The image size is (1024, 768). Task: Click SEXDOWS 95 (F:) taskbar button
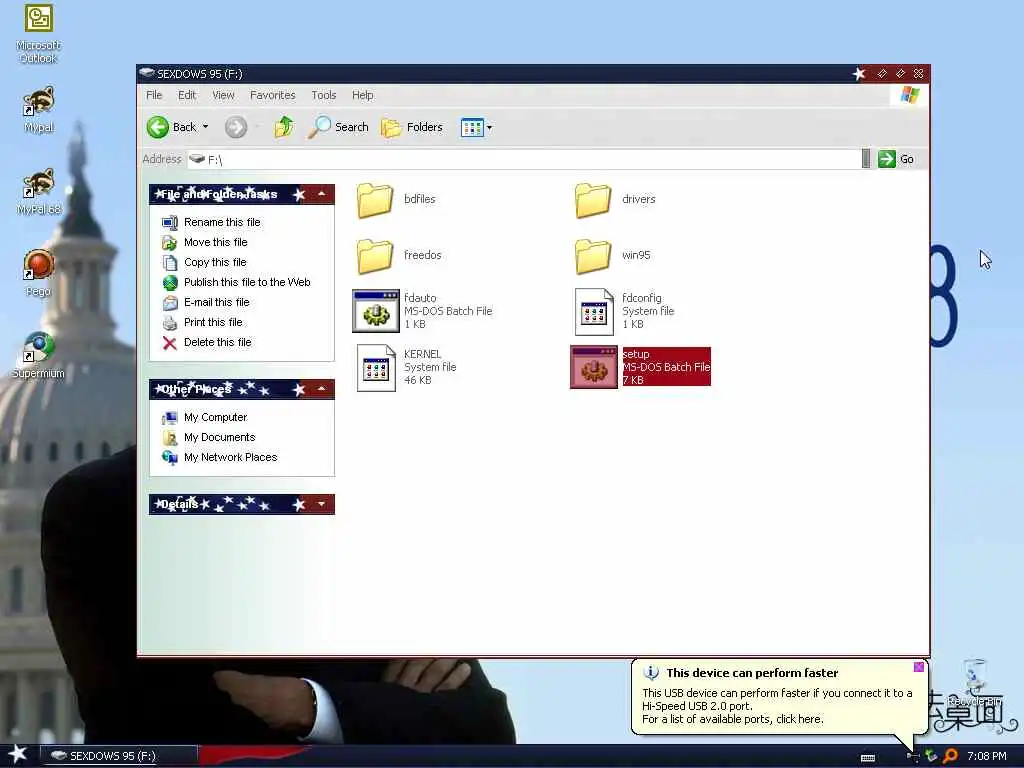(x=119, y=756)
